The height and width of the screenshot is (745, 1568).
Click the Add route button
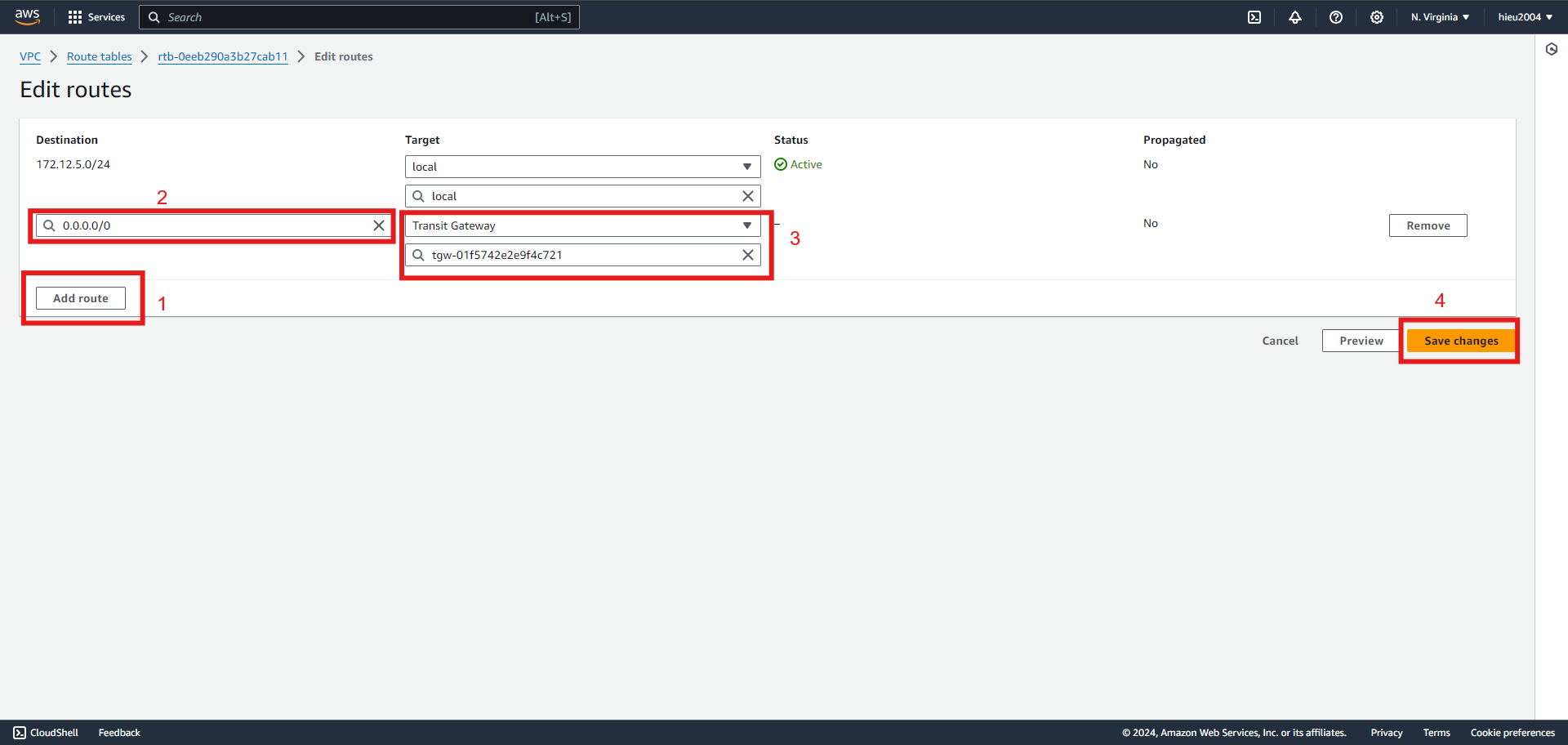(81, 298)
